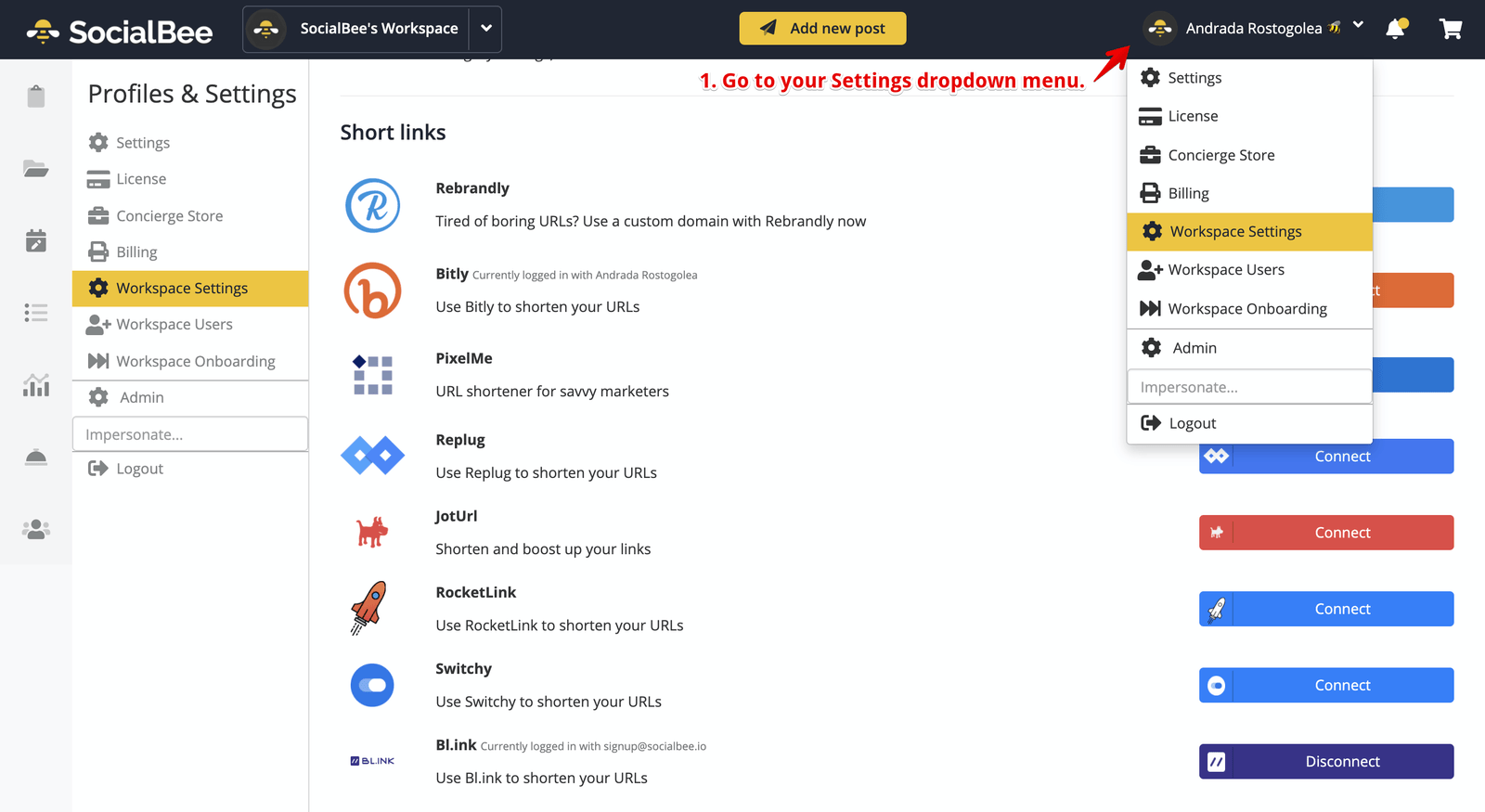The height and width of the screenshot is (812, 1485).
Task: Choose Workspace Users in the dropdown menu
Action: pyautogui.click(x=1249, y=270)
